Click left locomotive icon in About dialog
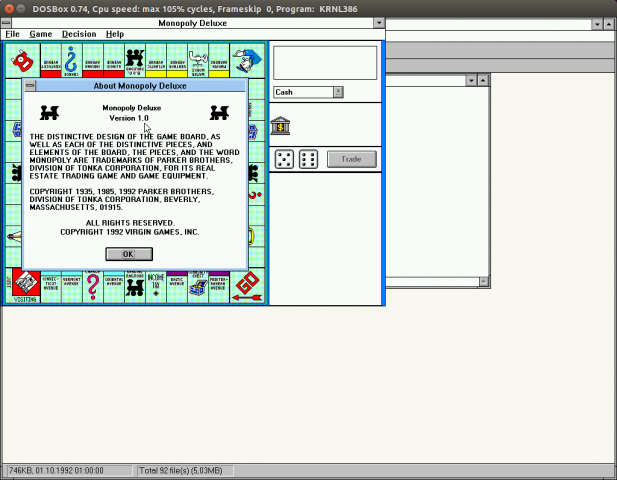 [x=50, y=113]
